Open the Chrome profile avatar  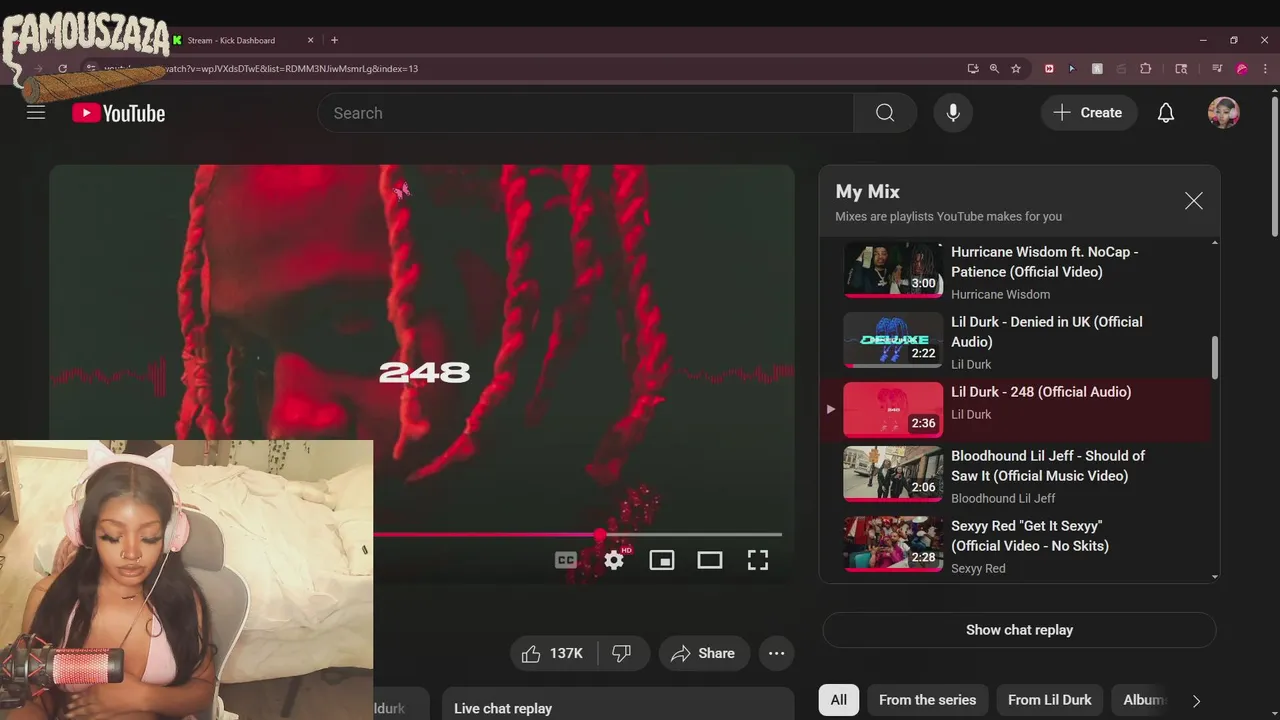pos(1242,69)
